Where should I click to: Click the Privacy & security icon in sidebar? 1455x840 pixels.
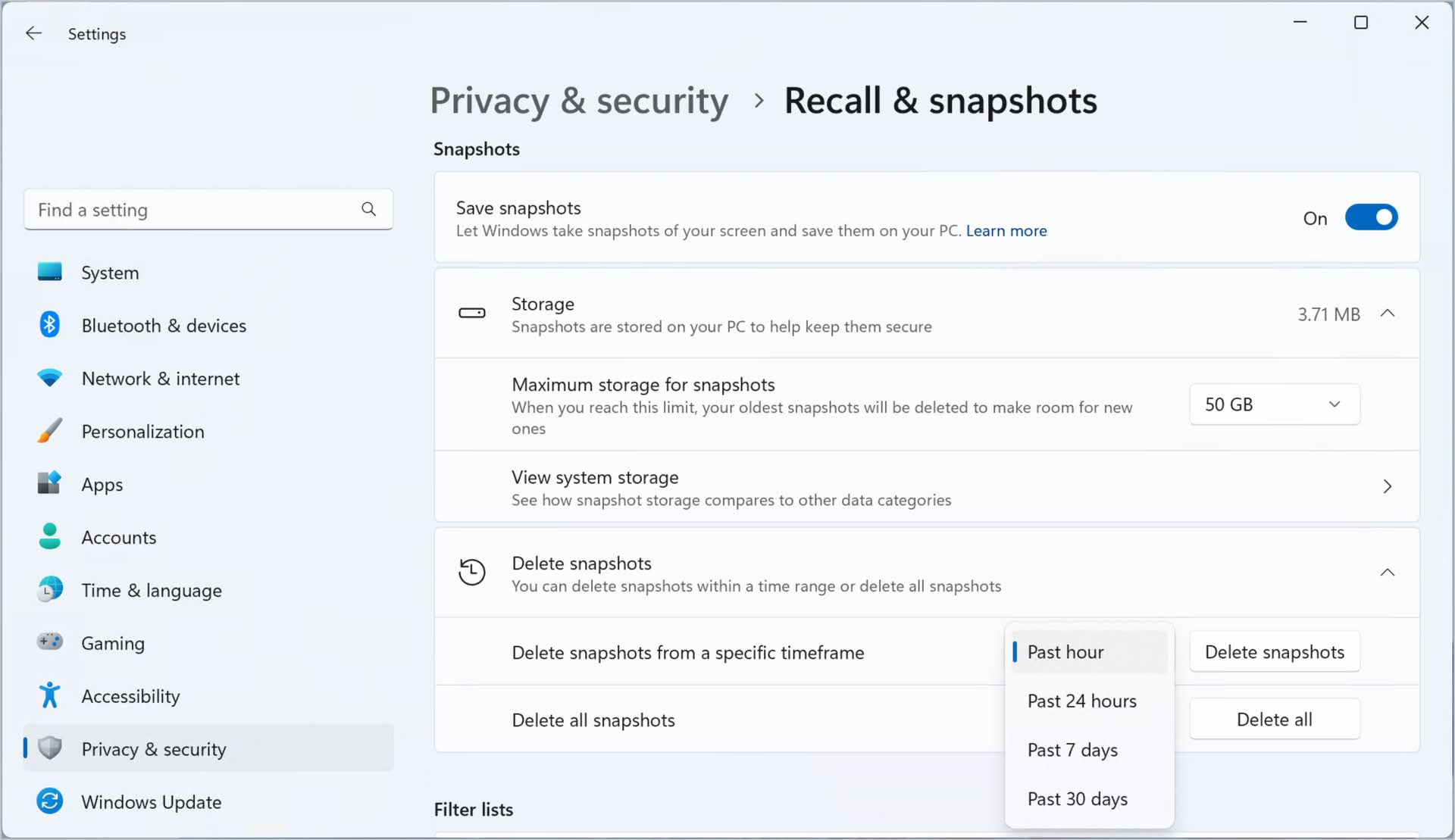[49, 748]
